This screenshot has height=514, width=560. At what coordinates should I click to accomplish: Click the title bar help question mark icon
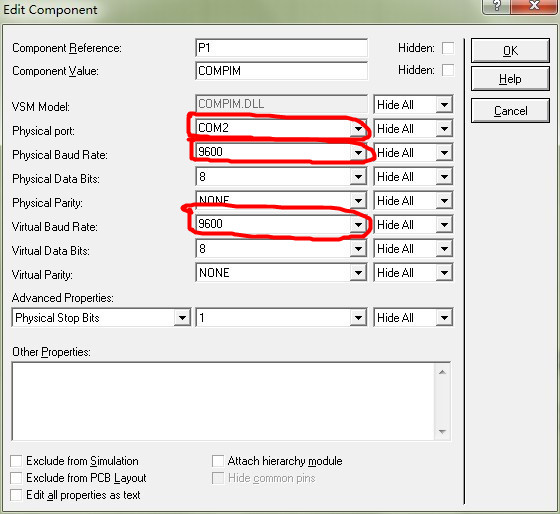click(496, 6)
